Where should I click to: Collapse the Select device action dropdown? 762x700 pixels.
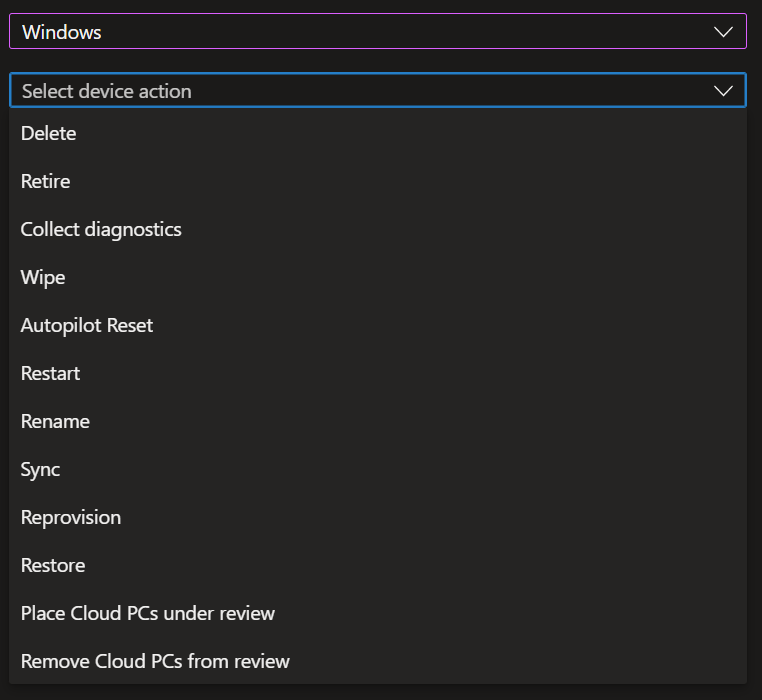point(378,90)
